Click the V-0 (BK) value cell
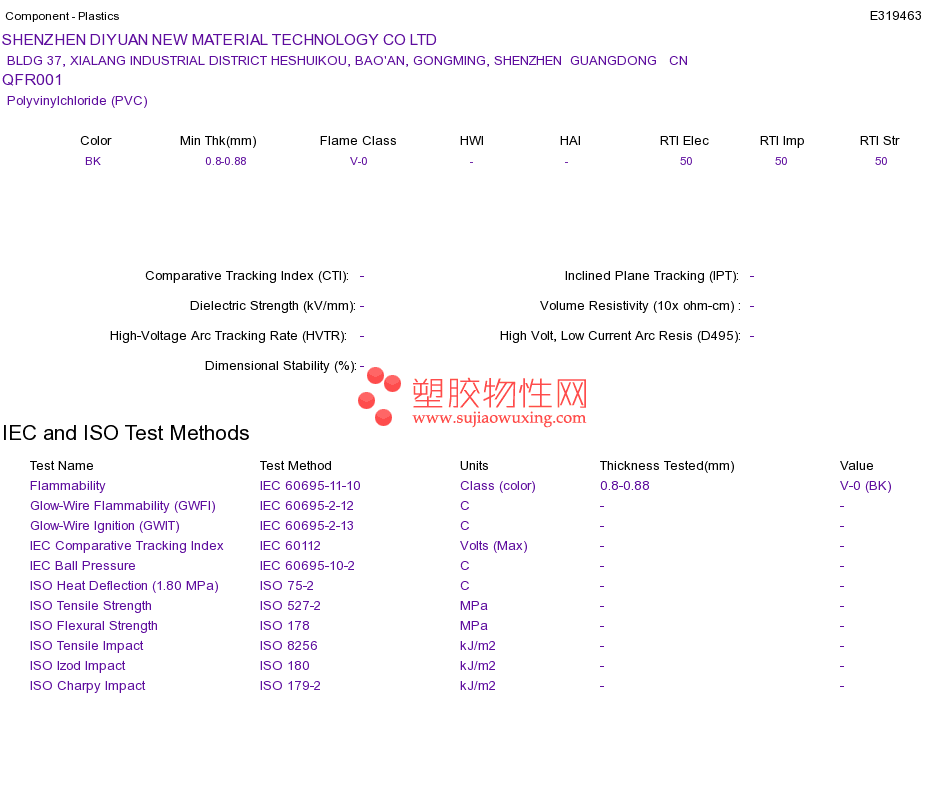This screenshot has height=800, width=950. point(866,485)
